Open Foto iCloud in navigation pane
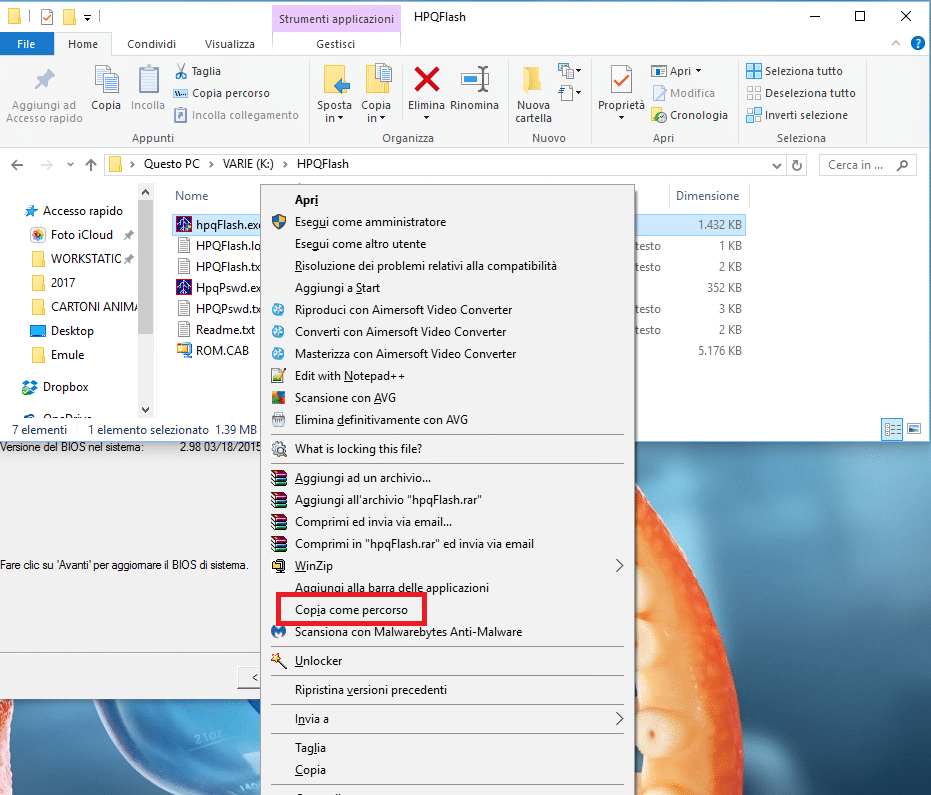This screenshot has height=795, width=931. click(x=82, y=235)
